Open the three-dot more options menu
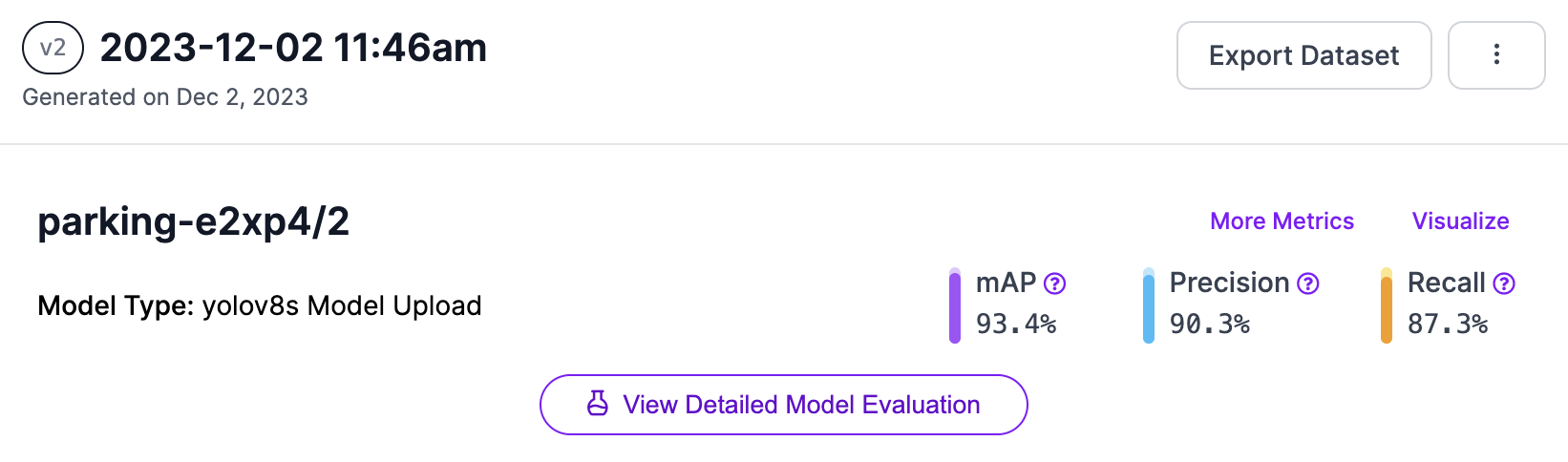The image size is (1568, 462). click(x=1496, y=55)
